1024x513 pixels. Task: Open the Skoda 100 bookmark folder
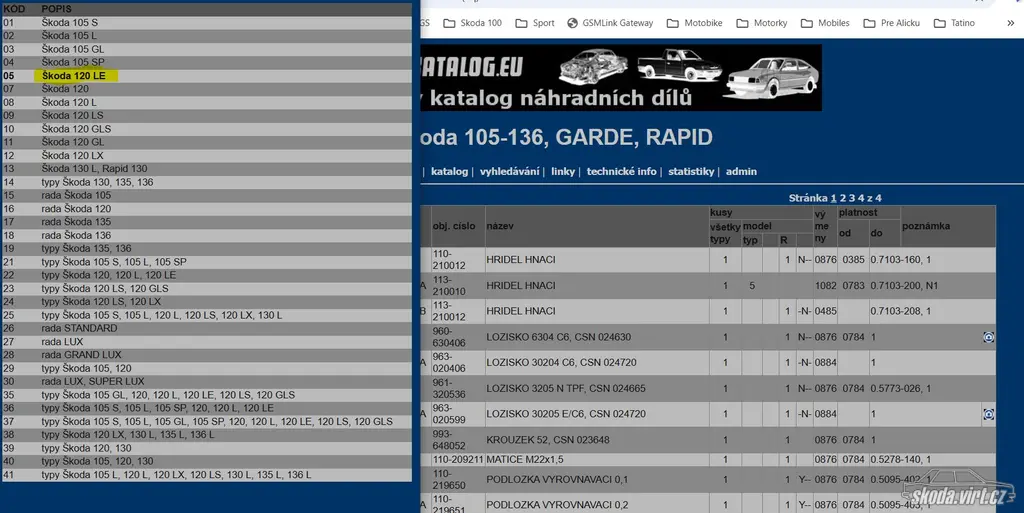(472, 23)
